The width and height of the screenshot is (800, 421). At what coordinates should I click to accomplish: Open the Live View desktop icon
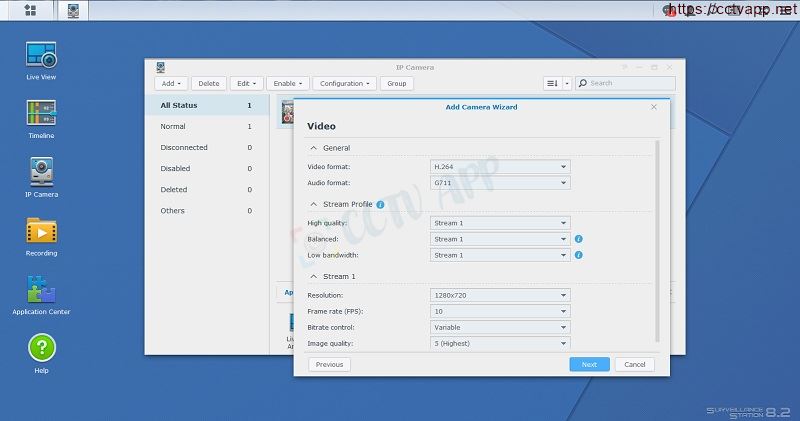[41, 55]
